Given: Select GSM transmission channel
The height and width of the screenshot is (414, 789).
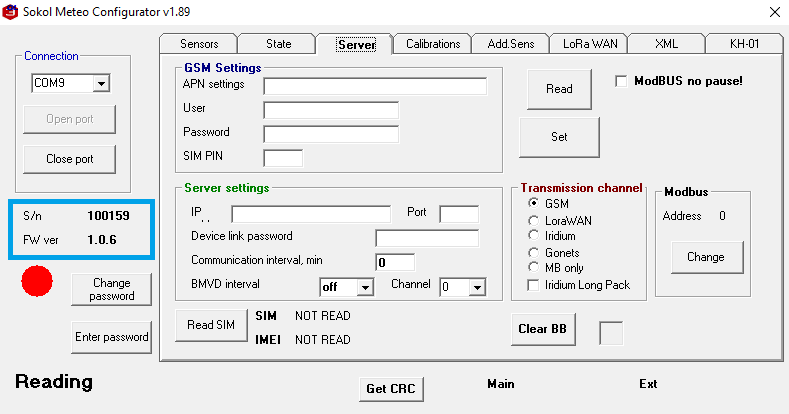Looking at the screenshot, I should click(533, 203).
